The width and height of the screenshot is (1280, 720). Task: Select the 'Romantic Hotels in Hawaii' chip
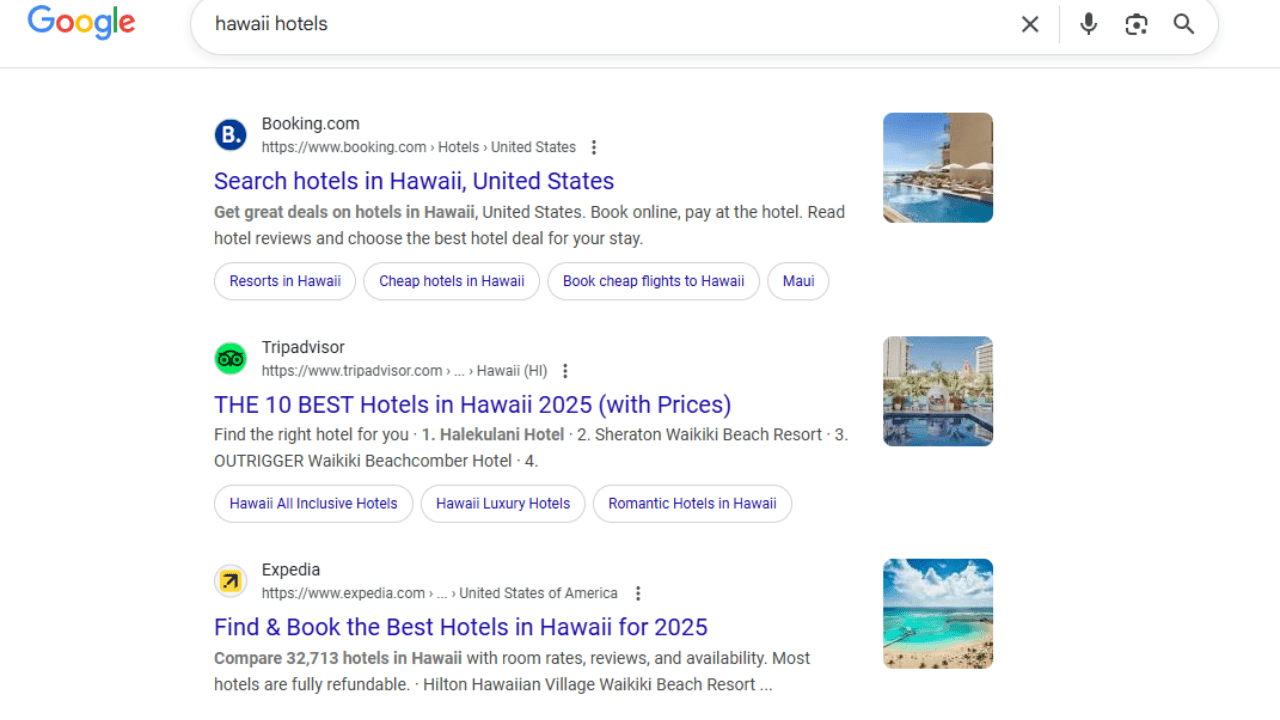pos(692,503)
